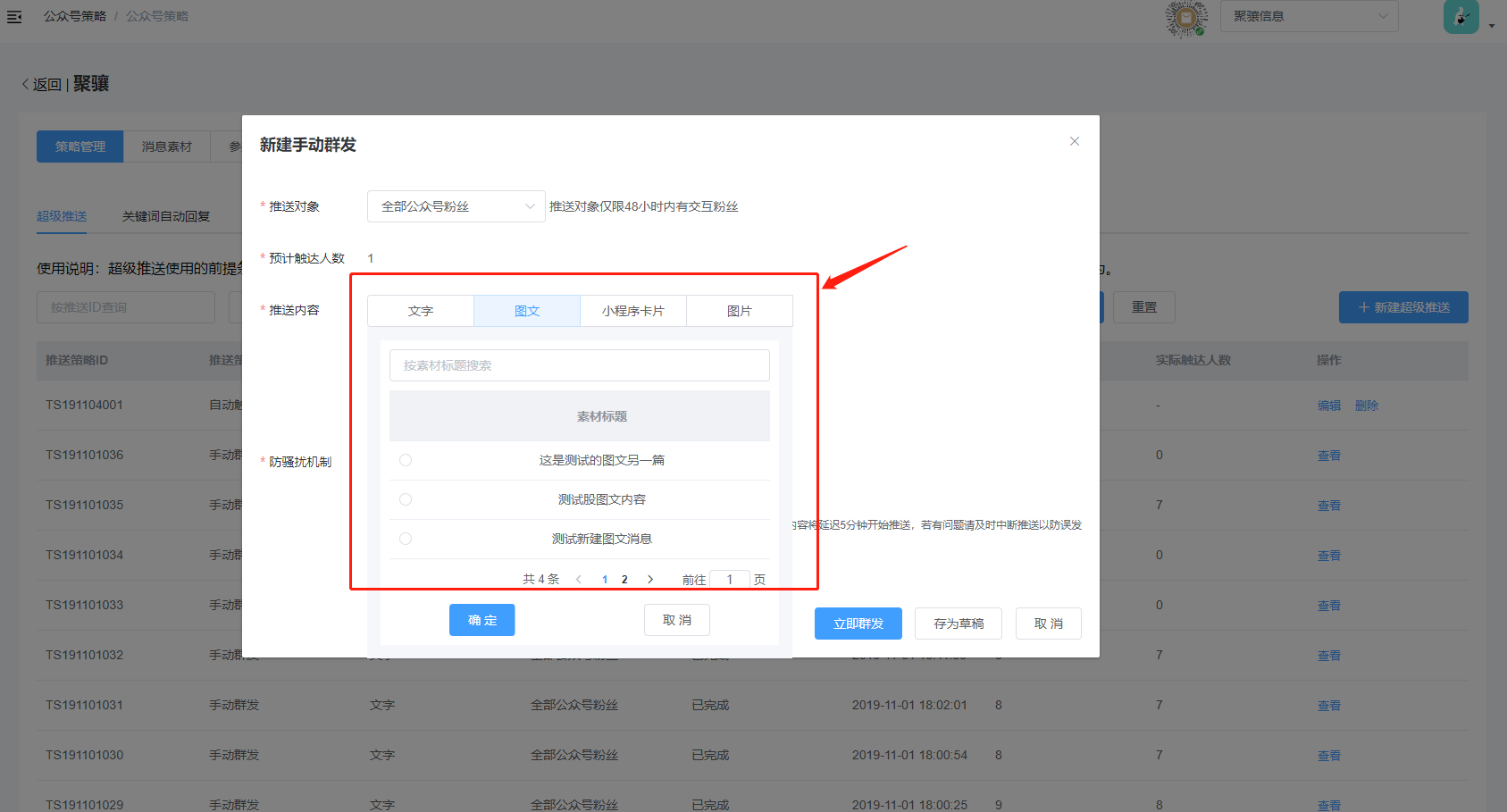
Task: Click the hamburger menu collapse icon
Action: click(14, 16)
